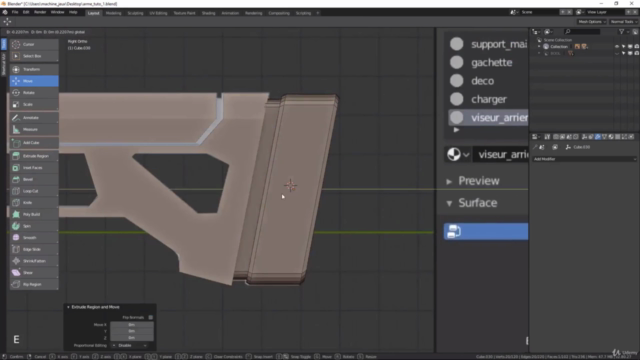The width and height of the screenshot is (640, 360).
Task: Click the outliner search field
Action: [582, 31]
